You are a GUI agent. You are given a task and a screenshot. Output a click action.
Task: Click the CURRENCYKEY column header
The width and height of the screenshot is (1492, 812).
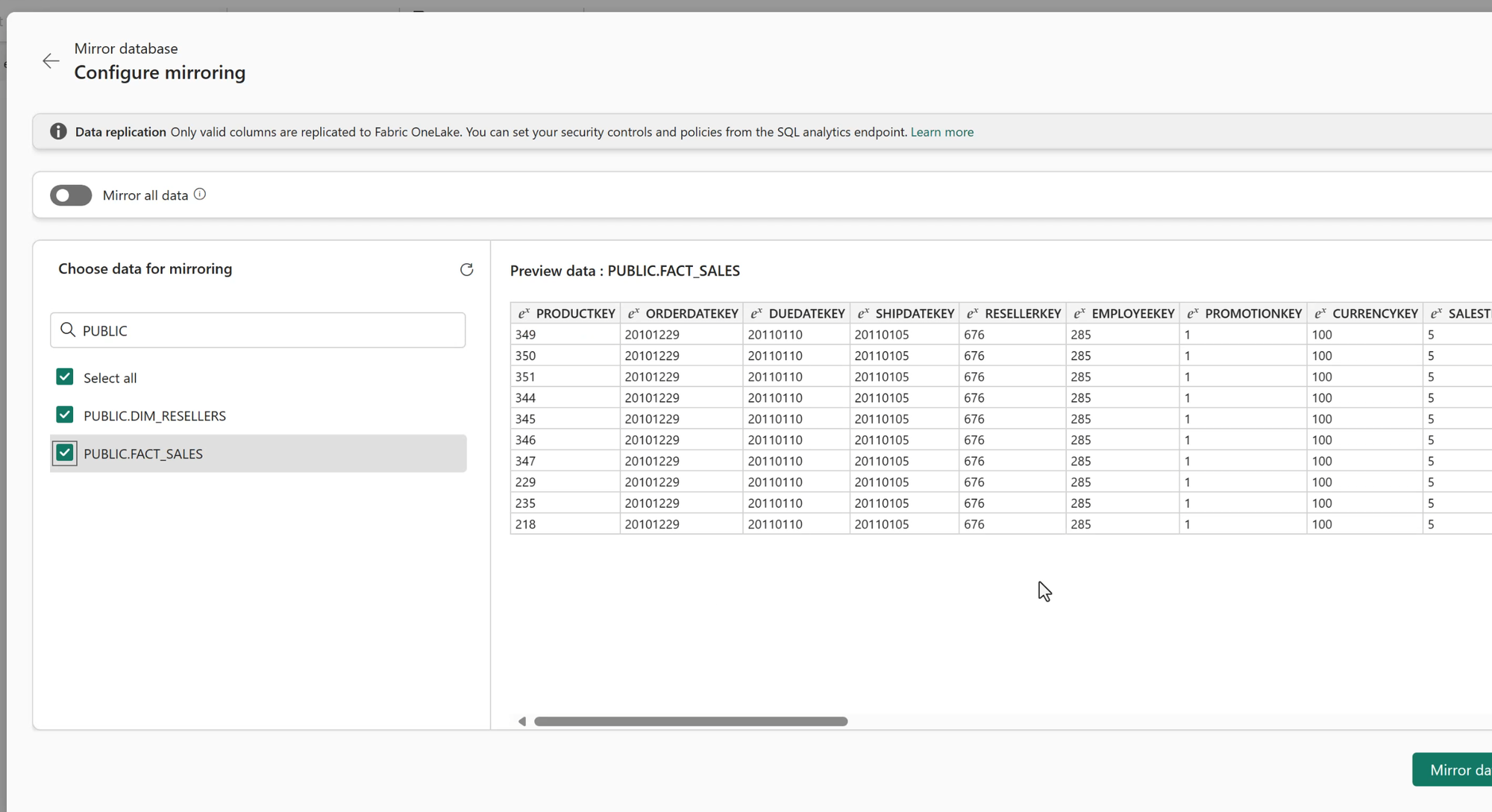tap(1374, 314)
